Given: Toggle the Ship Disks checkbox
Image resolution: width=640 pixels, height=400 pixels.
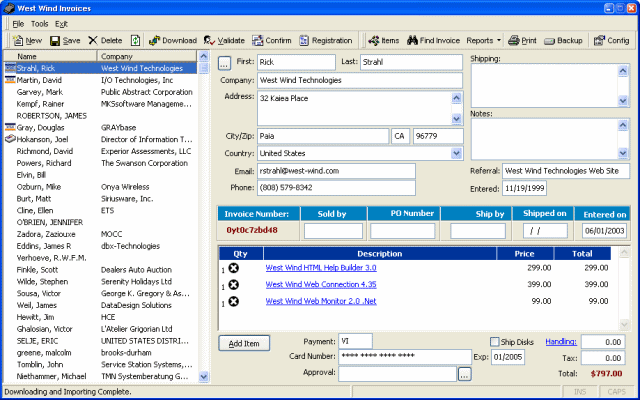Looking at the screenshot, I should click(x=495, y=341).
